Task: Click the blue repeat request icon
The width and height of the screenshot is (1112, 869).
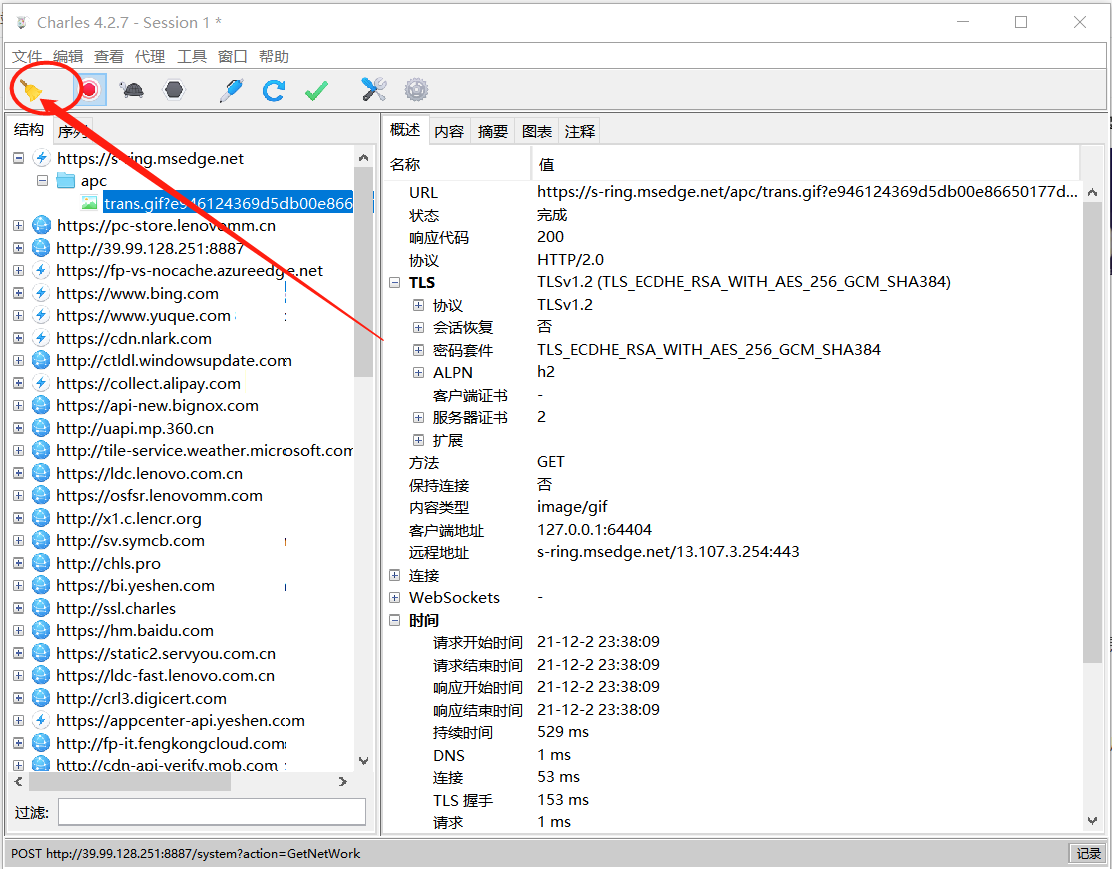Action: 274,90
